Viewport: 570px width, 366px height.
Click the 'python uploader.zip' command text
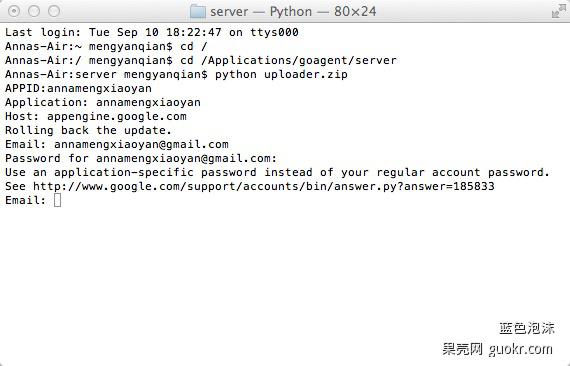point(281,75)
